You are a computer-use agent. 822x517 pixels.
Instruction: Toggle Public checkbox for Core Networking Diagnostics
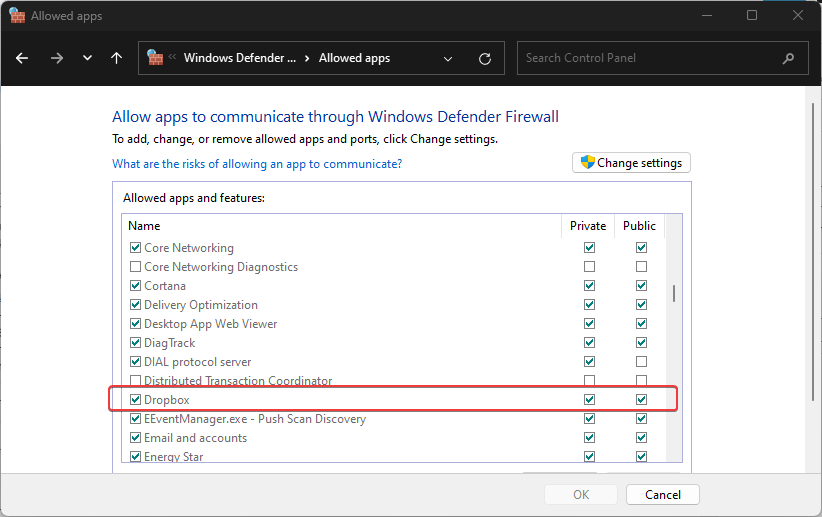641,266
